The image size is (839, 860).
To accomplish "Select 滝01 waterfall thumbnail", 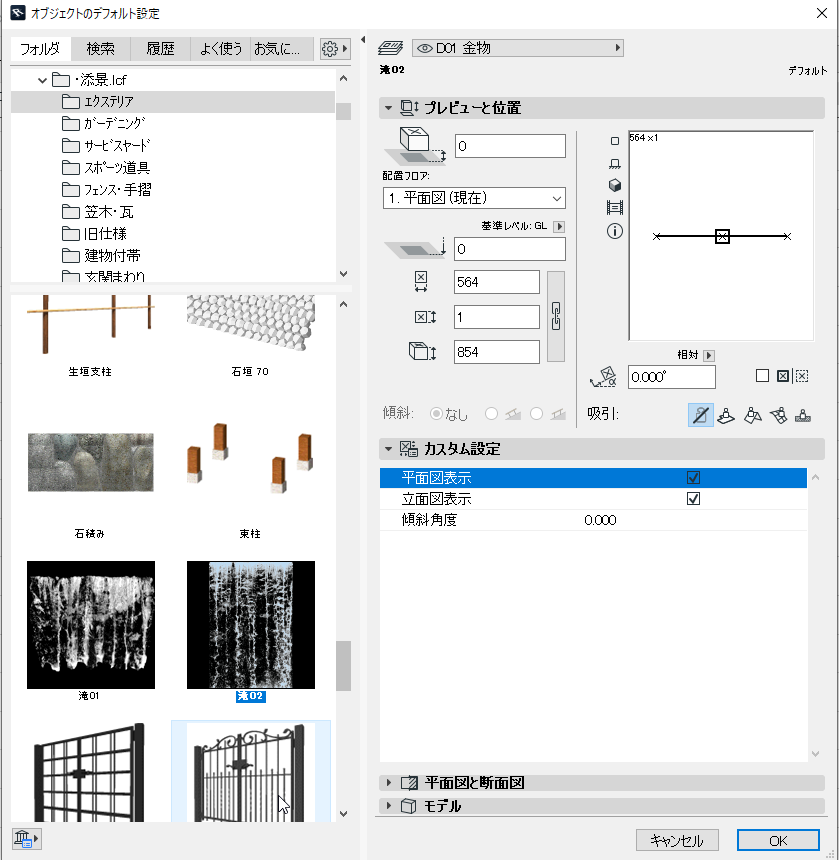I will point(90,625).
